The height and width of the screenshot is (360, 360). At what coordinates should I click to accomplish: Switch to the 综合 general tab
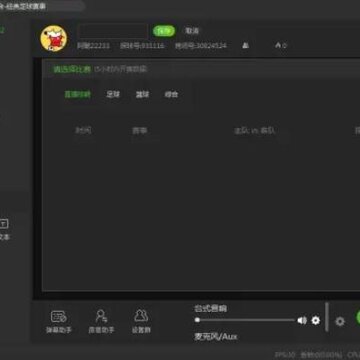pyautogui.click(x=171, y=95)
